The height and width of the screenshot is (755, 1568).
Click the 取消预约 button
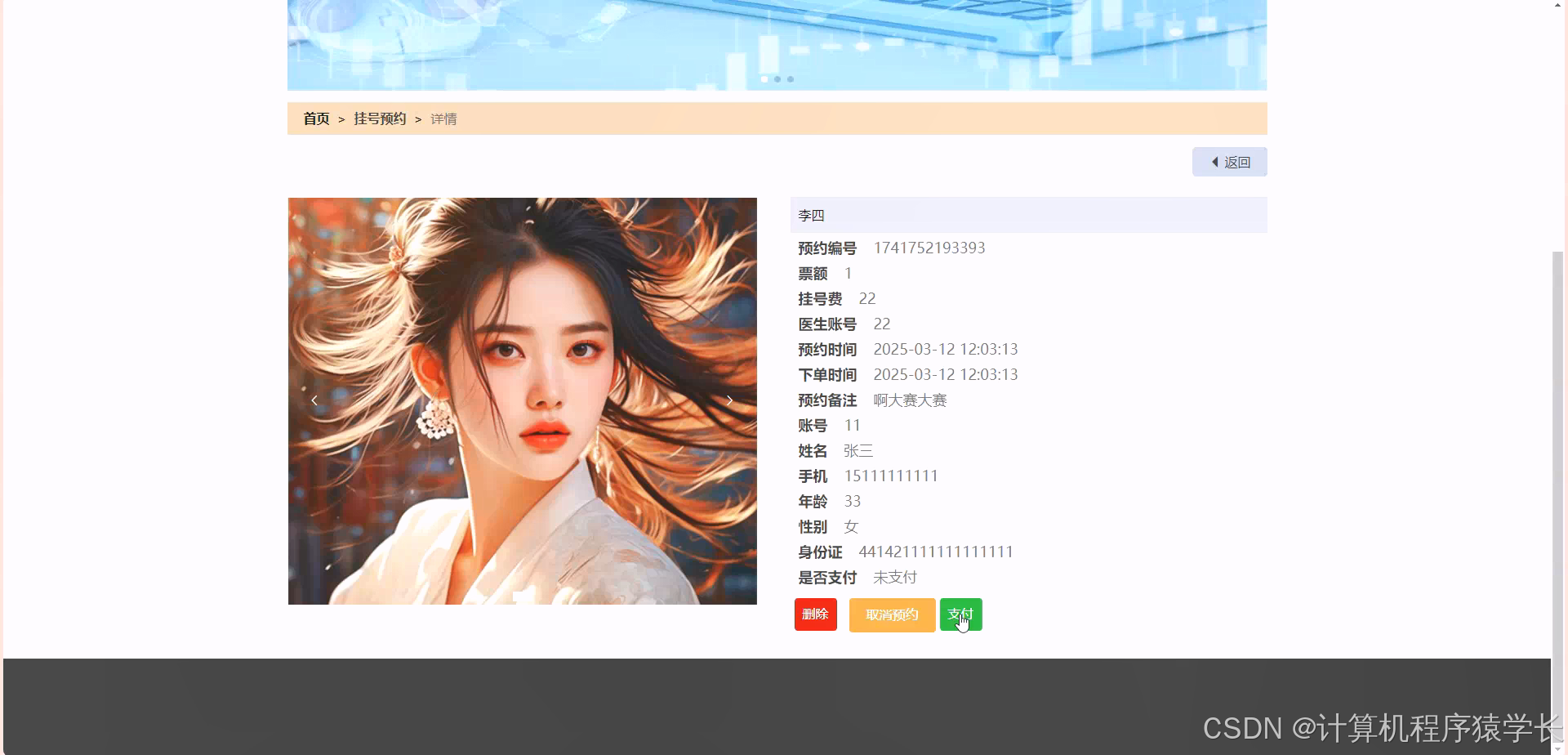point(892,614)
